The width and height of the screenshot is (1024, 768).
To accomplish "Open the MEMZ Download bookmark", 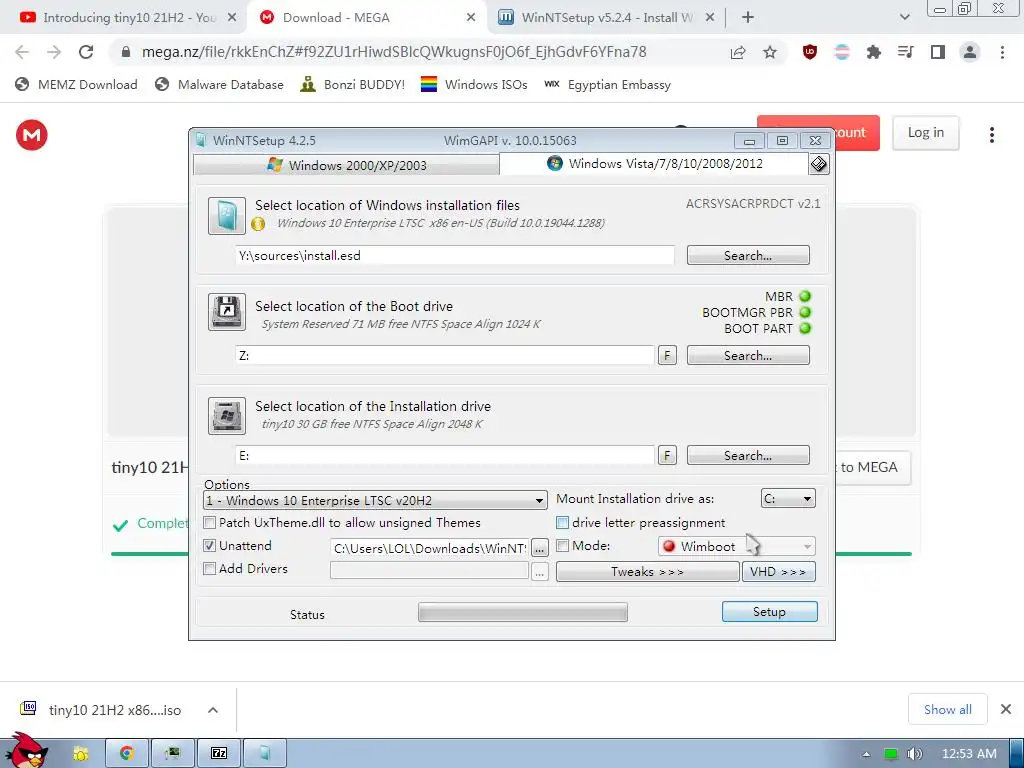I will pos(76,84).
